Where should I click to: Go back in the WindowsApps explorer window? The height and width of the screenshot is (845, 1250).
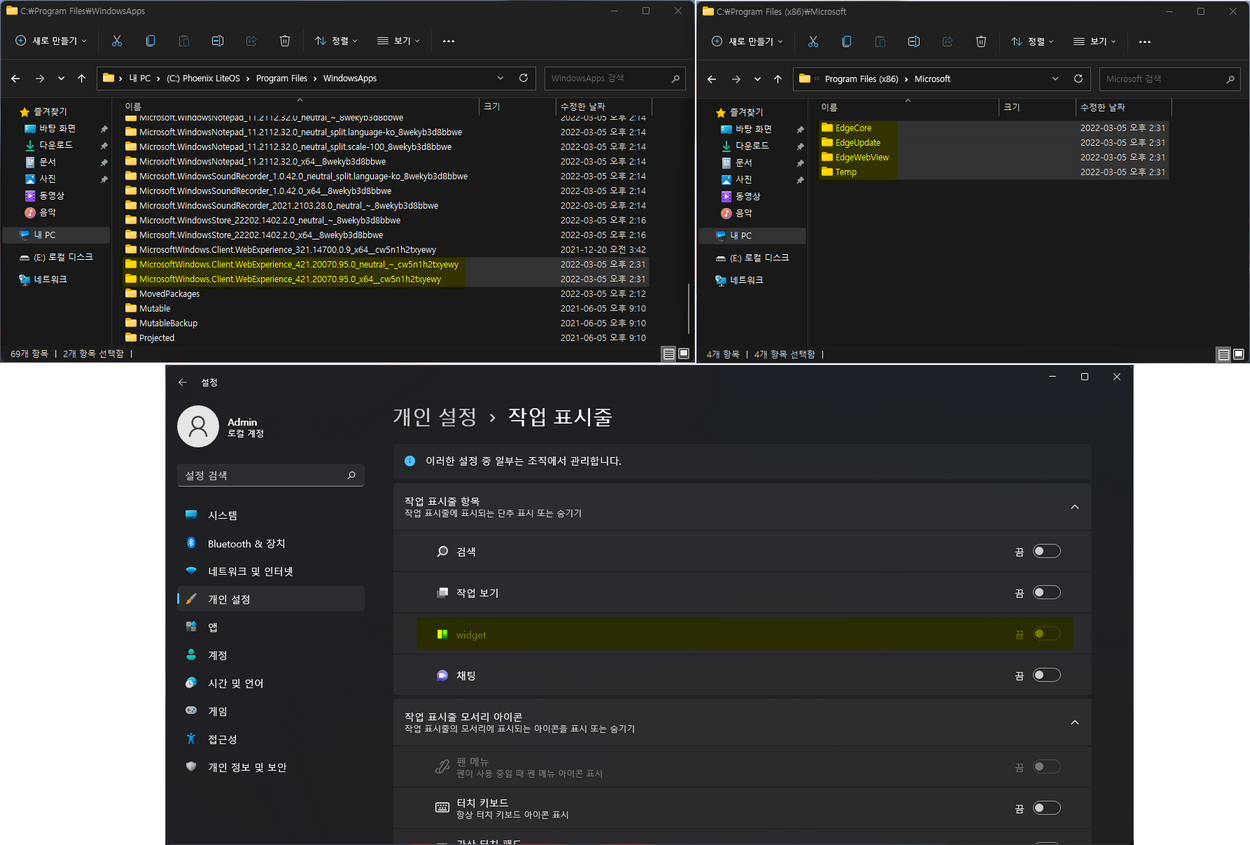(16, 78)
